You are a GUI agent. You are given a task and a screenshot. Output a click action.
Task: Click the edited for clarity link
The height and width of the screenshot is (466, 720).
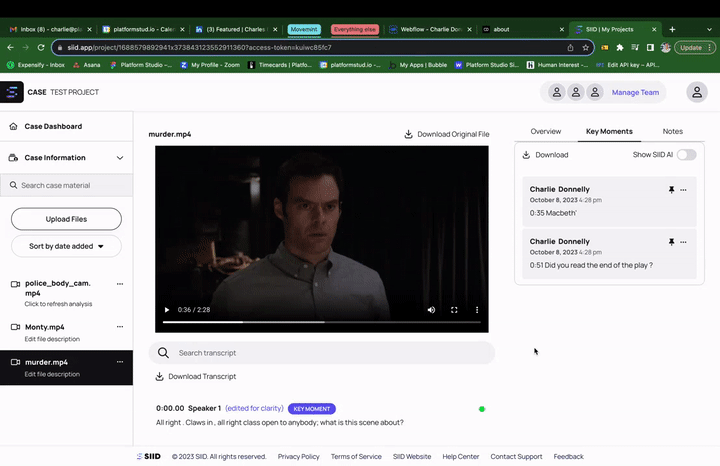coord(254,408)
